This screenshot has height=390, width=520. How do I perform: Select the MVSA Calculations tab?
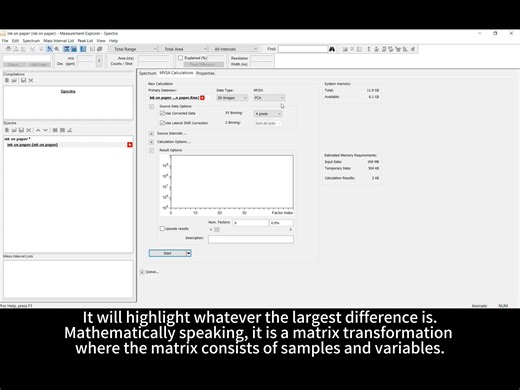click(x=176, y=73)
